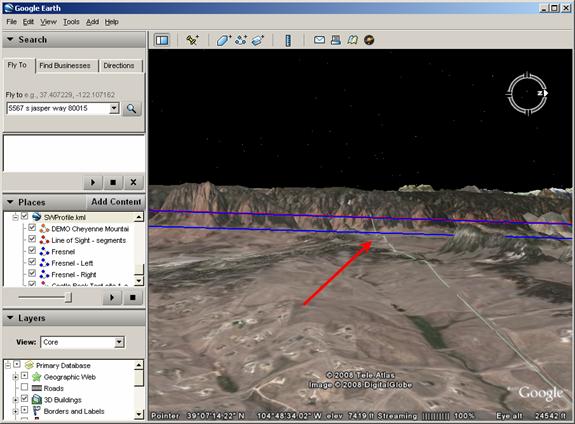Image resolution: width=575 pixels, height=424 pixels.
Task: Click the Roads layer icon
Action: pyautogui.click(x=37, y=388)
